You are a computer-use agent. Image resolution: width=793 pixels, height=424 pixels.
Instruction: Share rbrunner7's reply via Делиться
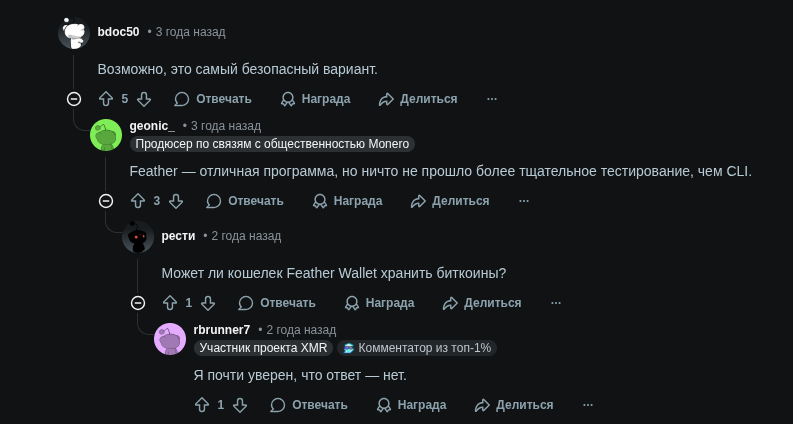[x=513, y=405]
